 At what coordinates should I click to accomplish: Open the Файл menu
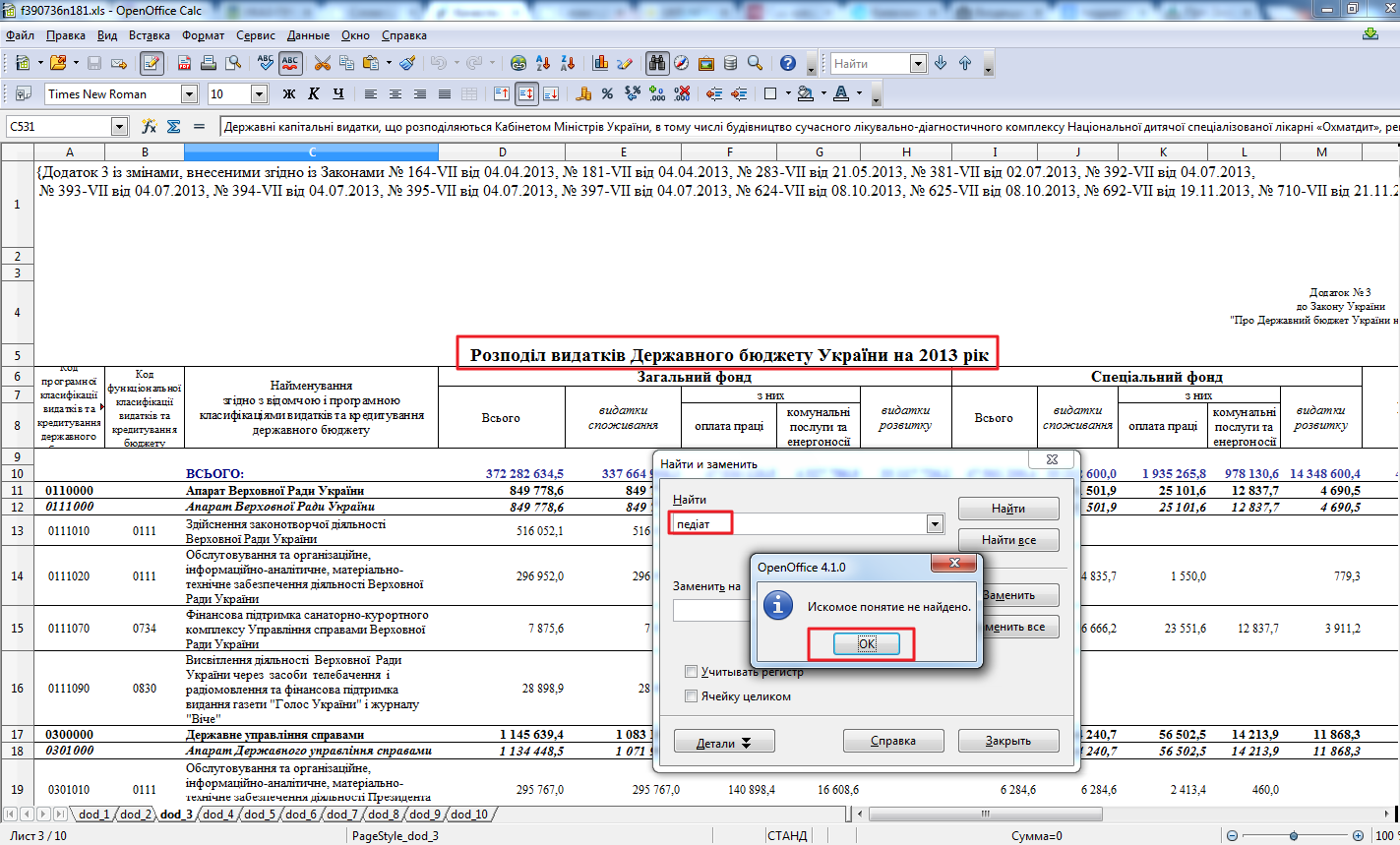pos(20,35)
